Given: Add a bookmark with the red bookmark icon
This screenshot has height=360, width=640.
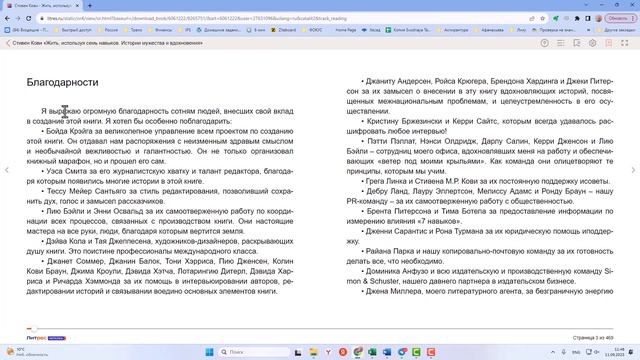Looking at the screenshot, I should click(x=609, y=43).
